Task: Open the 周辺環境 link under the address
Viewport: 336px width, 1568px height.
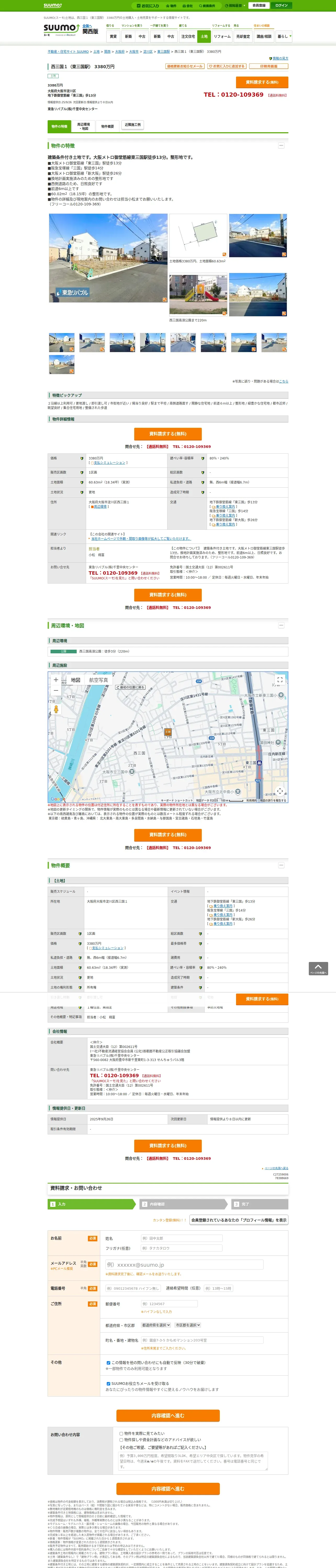Action: coord(100,506)
